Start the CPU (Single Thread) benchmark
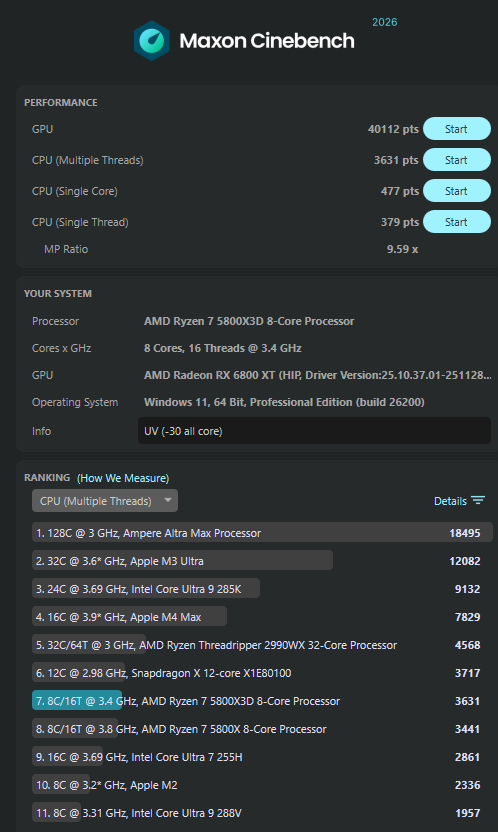498x832 pixels. pos(457,222)
